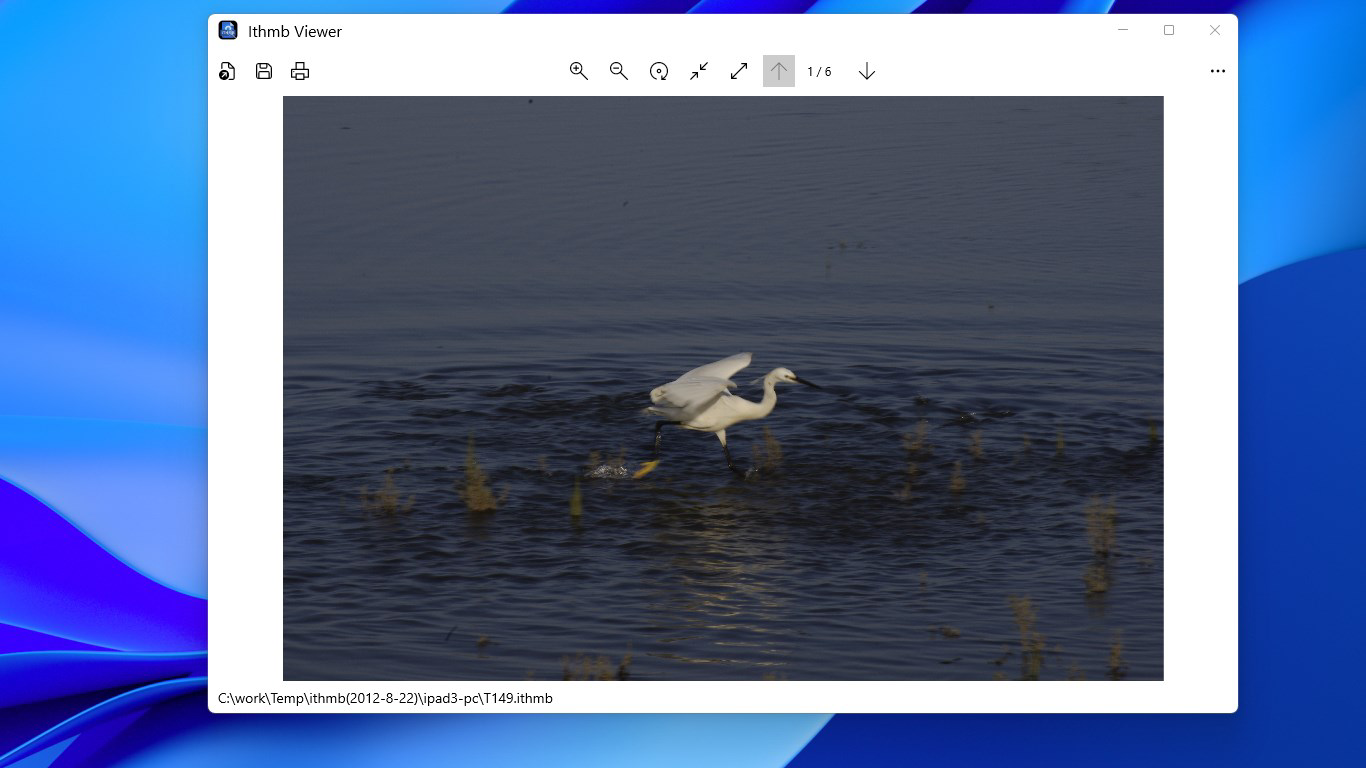1366x768 pixels.
Task: Maximize the Ithmb Viewer window
Action: coord(1168,30)
